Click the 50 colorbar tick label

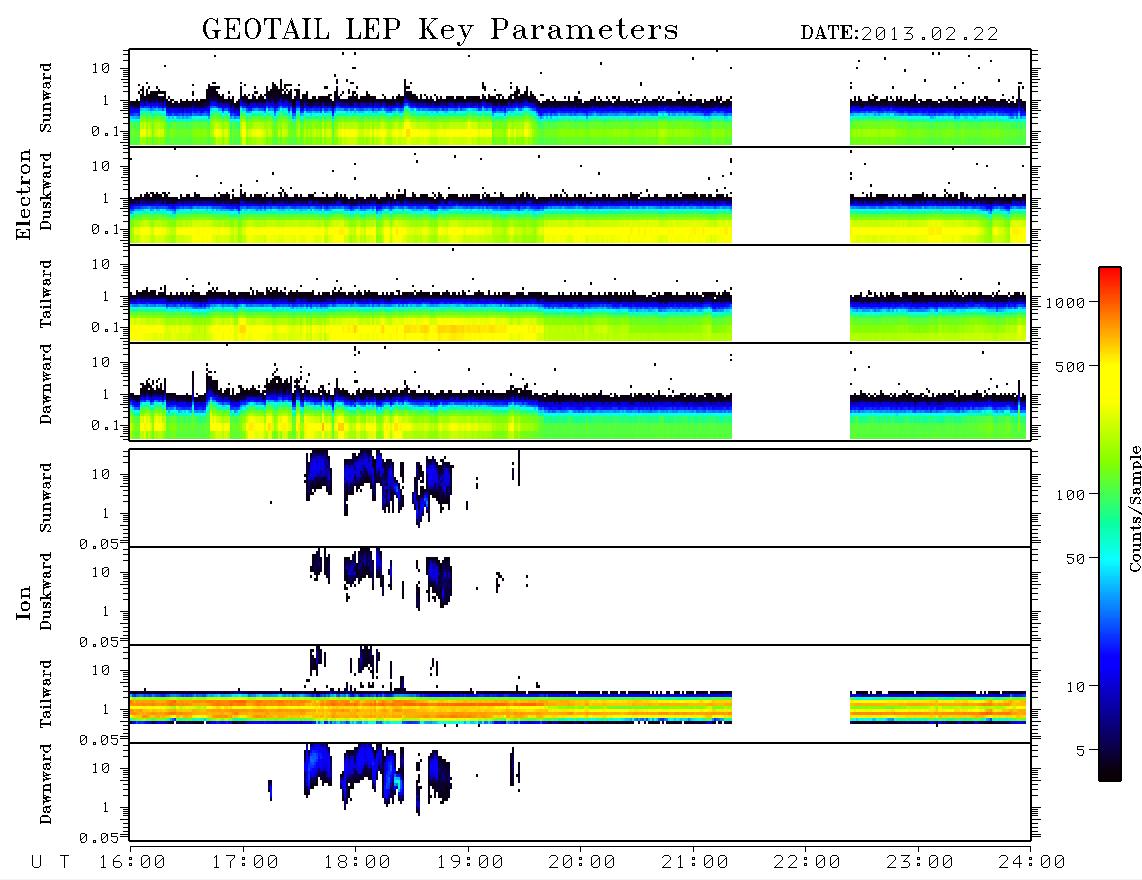point(1075,559)
